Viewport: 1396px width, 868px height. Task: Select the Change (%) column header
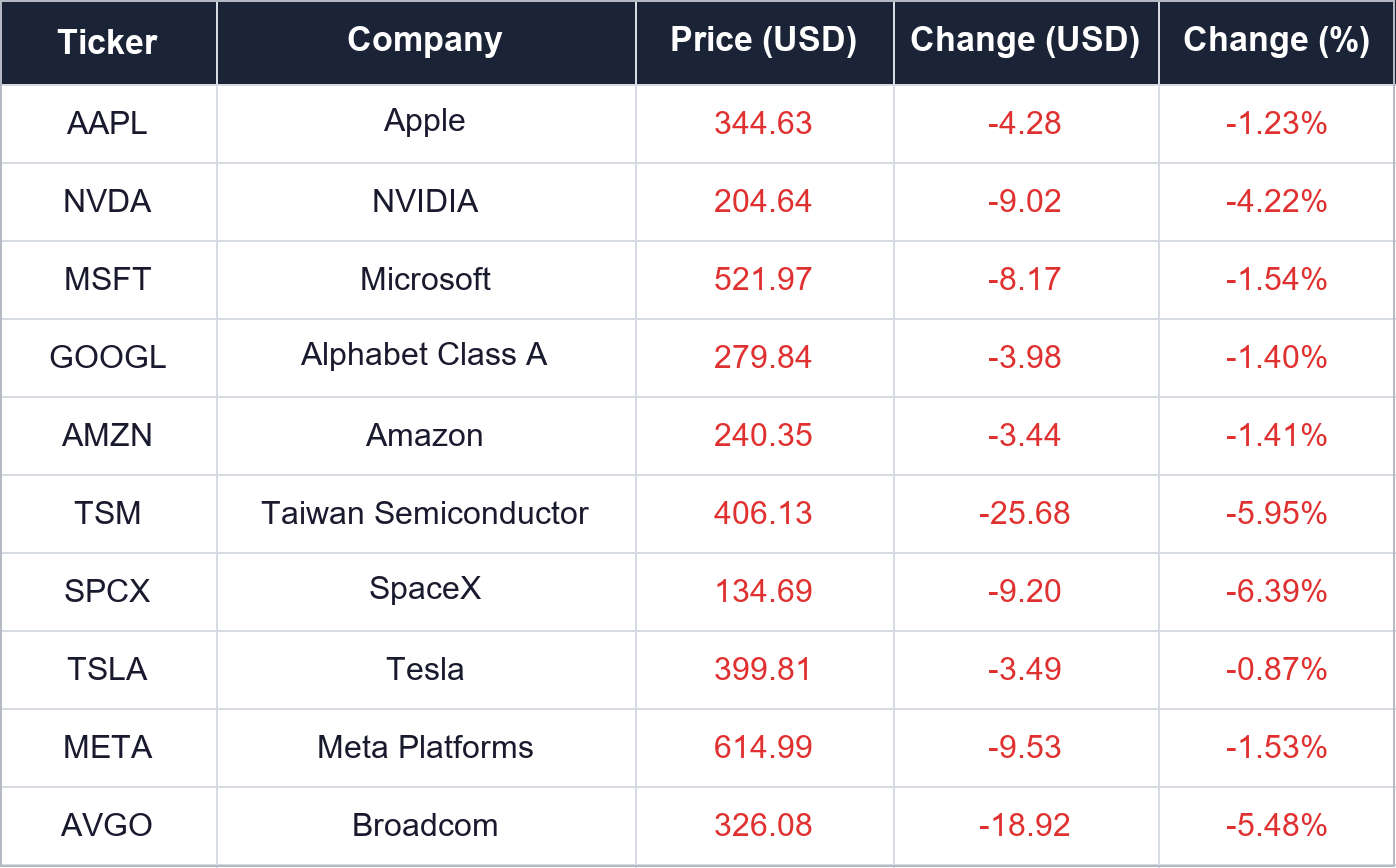1277,40
